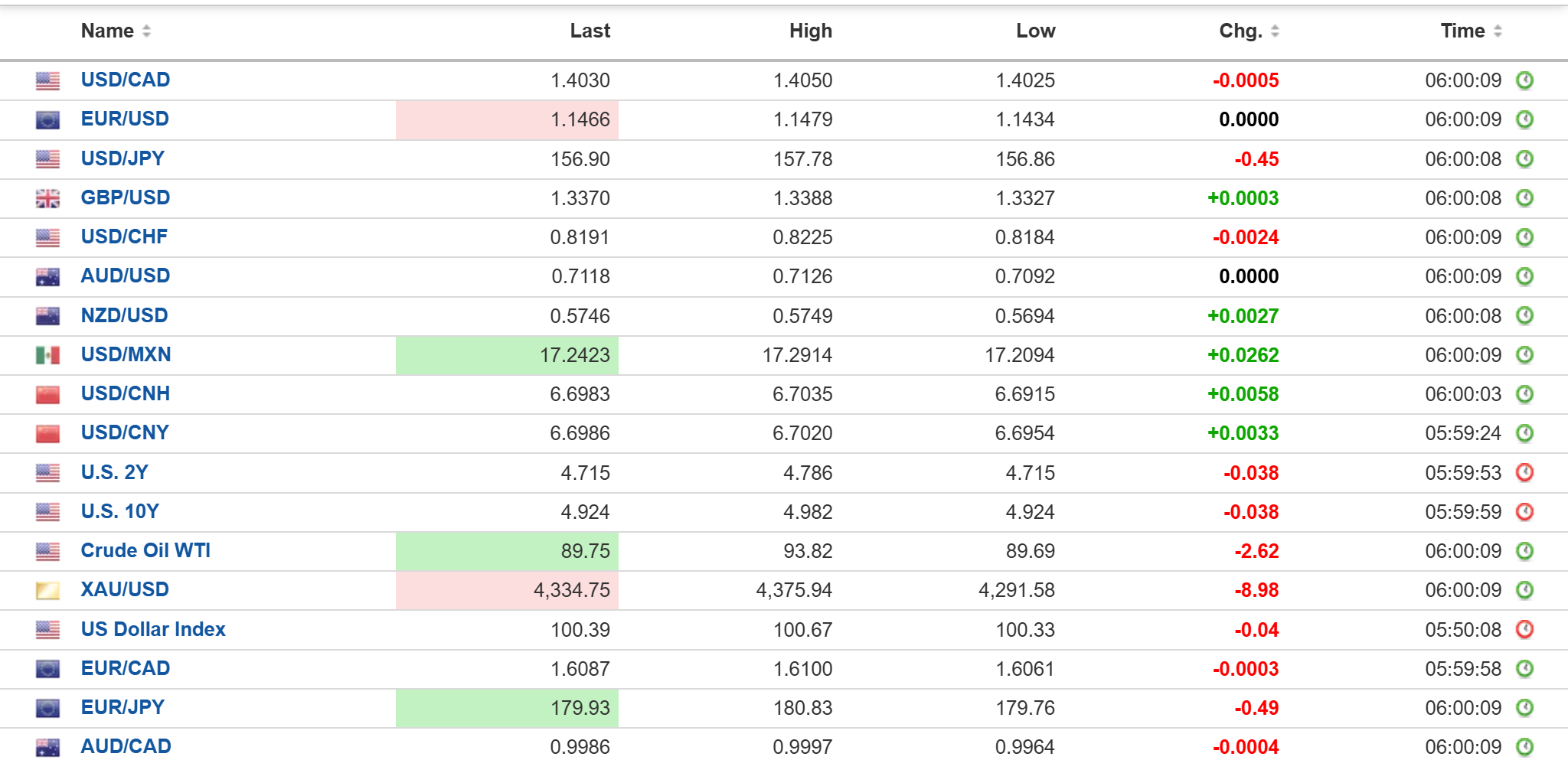Click the EU flag icon beside EUR/JPY
This screenshot has width=1568, height=760.
tap(47, 708)
